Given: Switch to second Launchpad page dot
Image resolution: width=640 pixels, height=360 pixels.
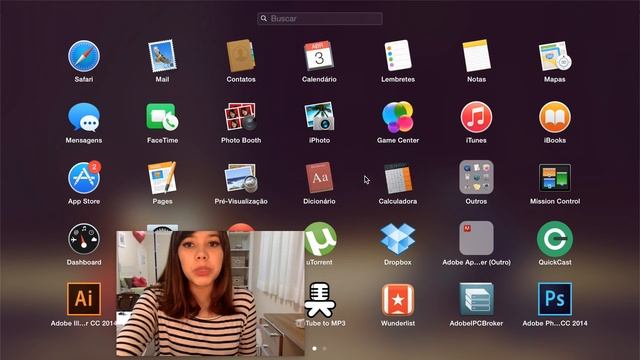Looking at the screenshot, I should click(324, 349).
